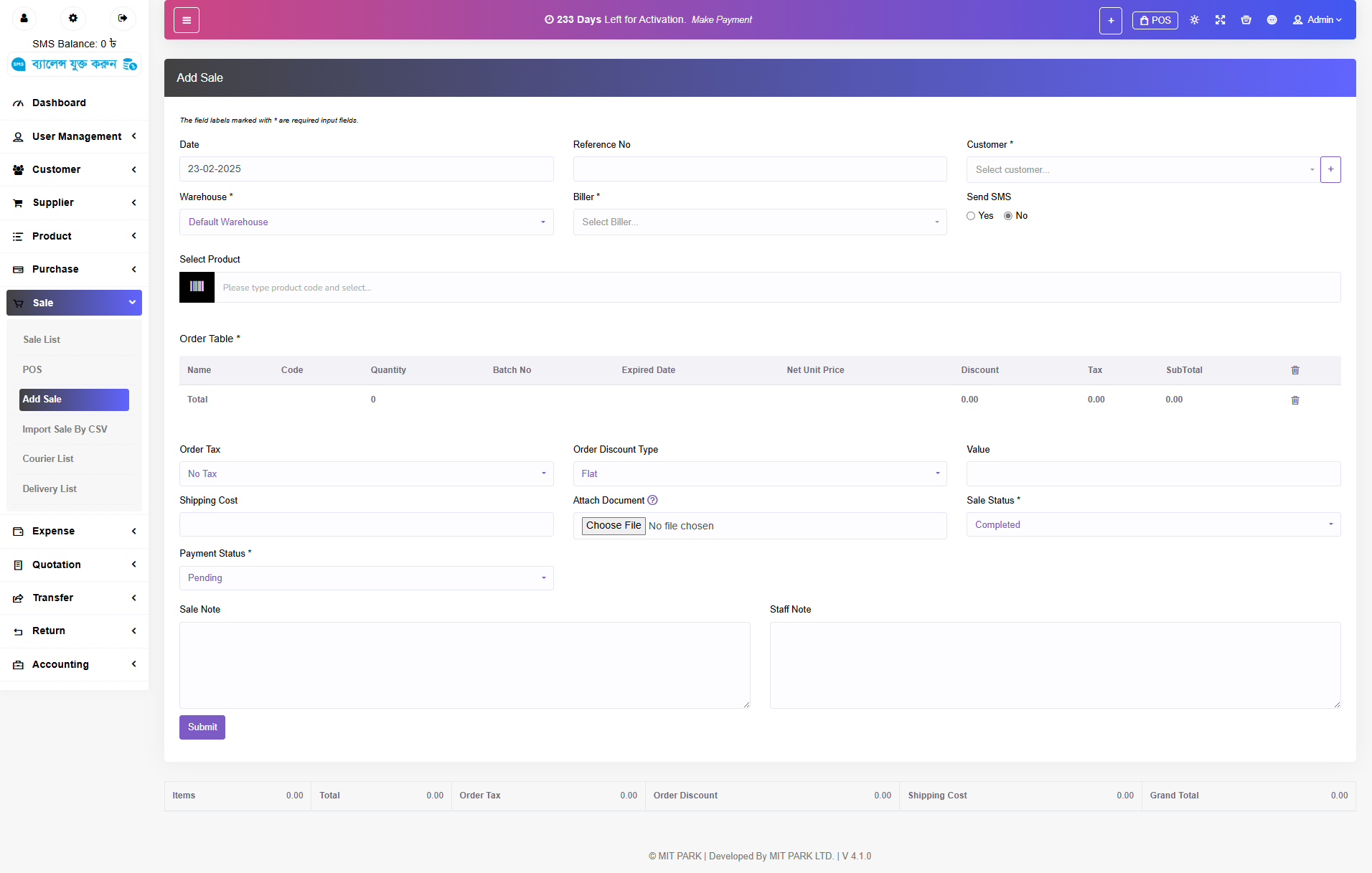Open the Sale Status dropdown
This screenshot has height=873, width=1372.
point(1152,524)
